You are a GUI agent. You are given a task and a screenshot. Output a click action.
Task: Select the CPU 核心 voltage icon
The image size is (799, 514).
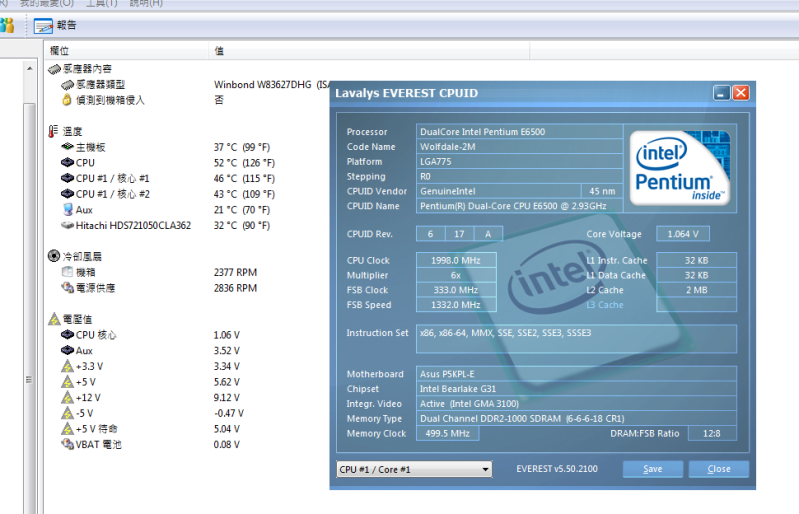[67, 335]
